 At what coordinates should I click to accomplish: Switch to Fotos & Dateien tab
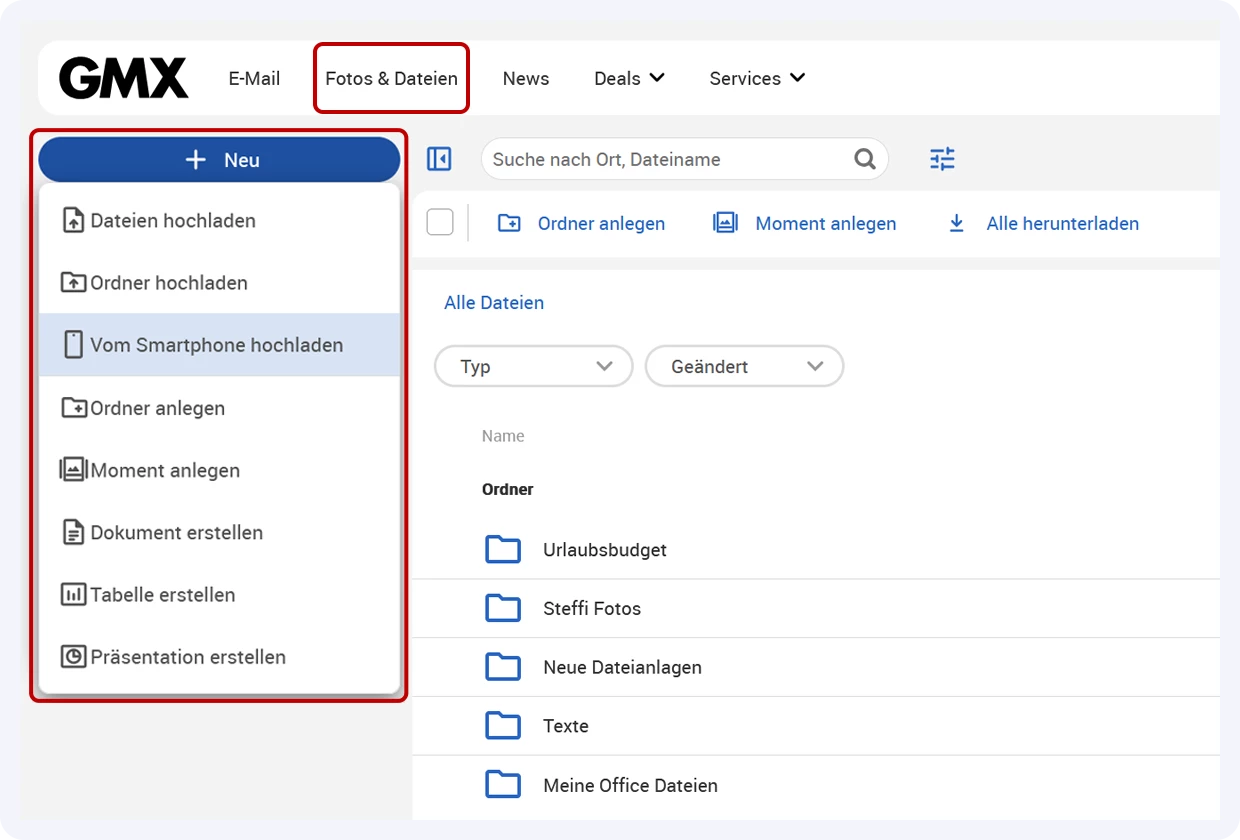click(392, 78)
